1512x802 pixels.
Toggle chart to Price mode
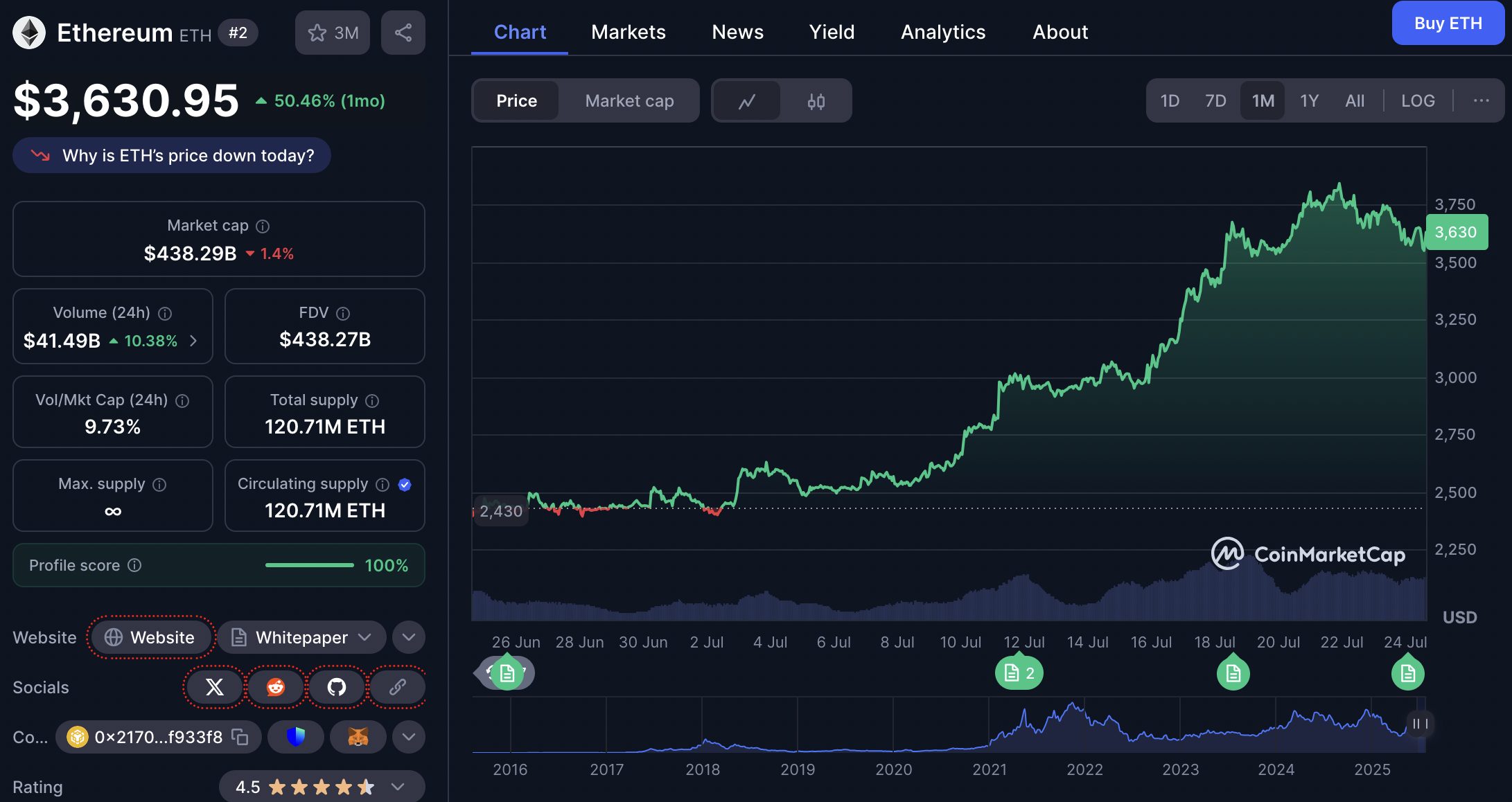pyautogui.click(x=516, y=101)
